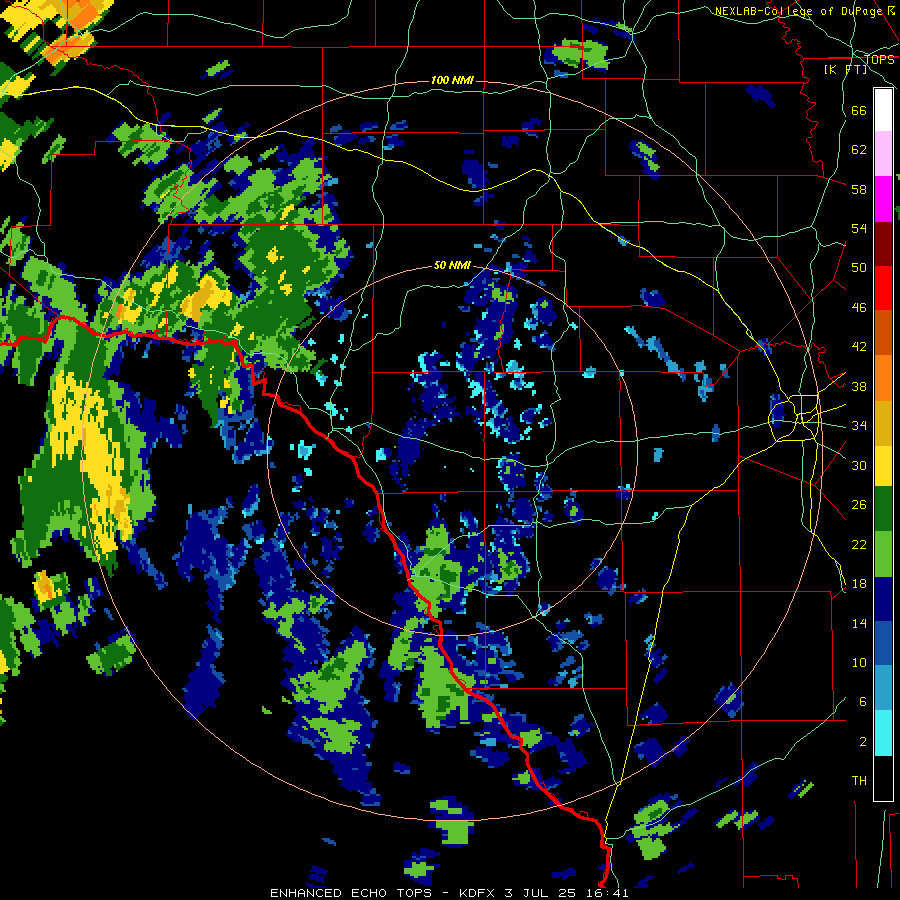The height and width of the screenshot is (900, 900).
Task: Click the '38' legend value
Action: click(859, 386)
